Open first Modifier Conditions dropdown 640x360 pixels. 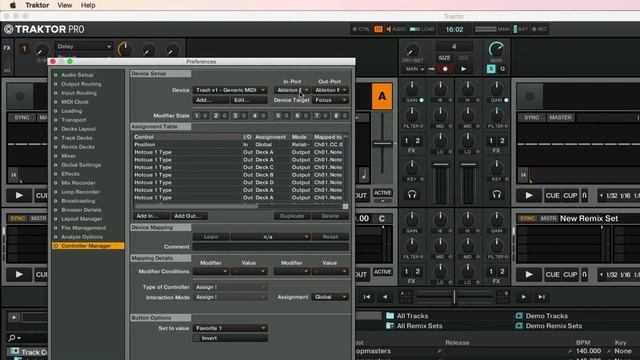tap(210, 271)
